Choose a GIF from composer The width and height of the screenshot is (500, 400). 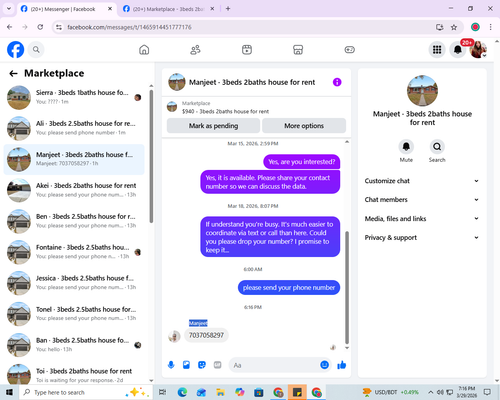[217, 365]
